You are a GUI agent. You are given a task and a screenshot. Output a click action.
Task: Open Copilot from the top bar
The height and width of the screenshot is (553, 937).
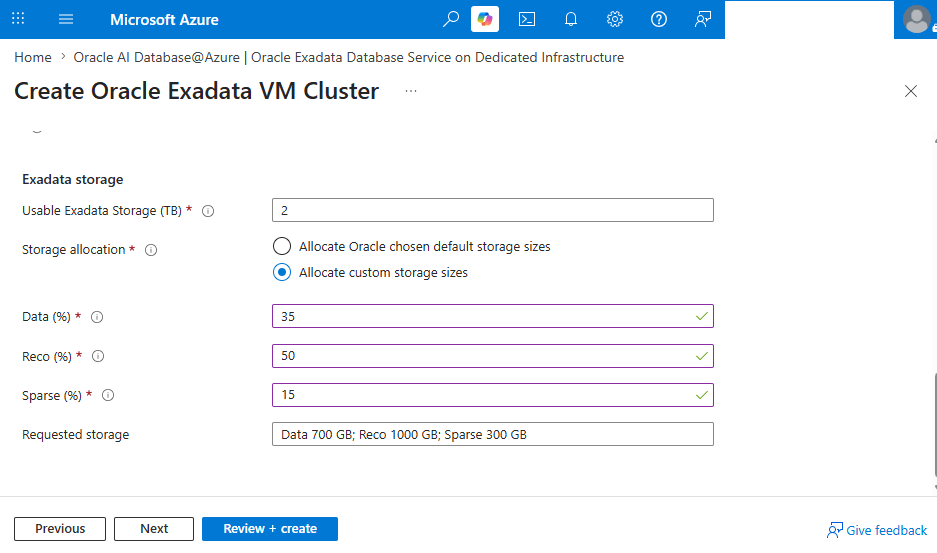485,19
